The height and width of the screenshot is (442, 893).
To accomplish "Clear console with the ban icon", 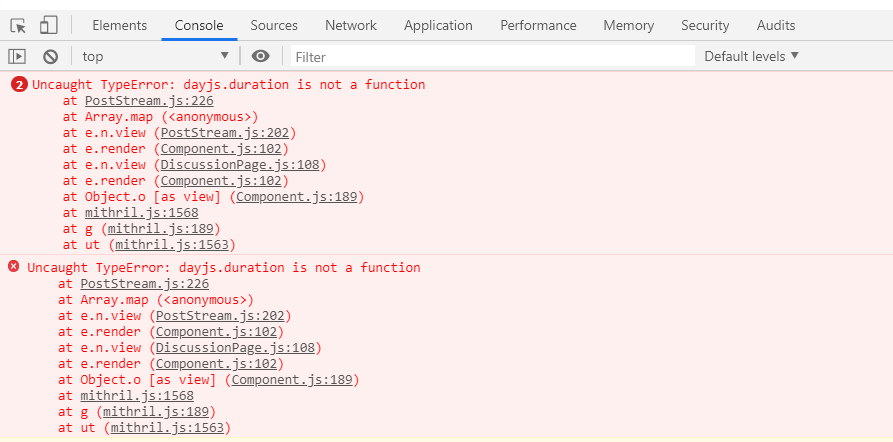I will pyautogui.click(x=51, y=56).
